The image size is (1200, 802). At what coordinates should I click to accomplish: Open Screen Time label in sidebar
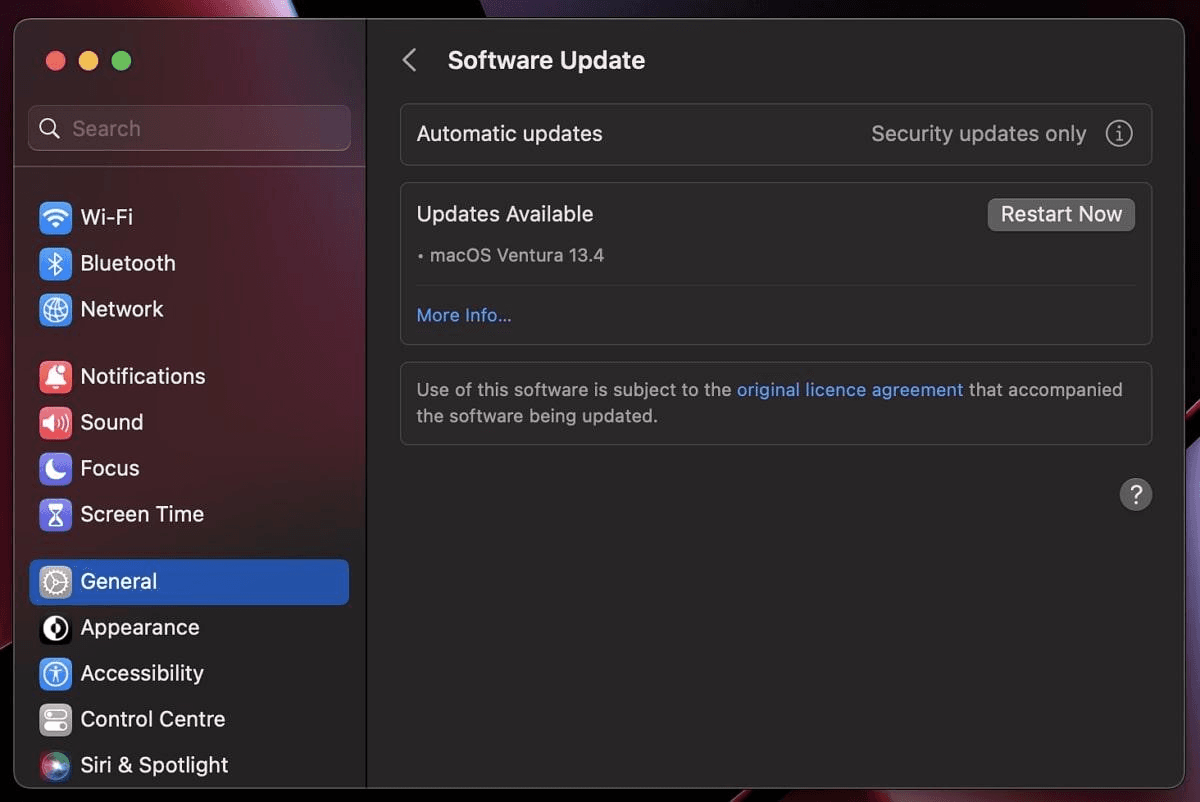pos(142,514)
